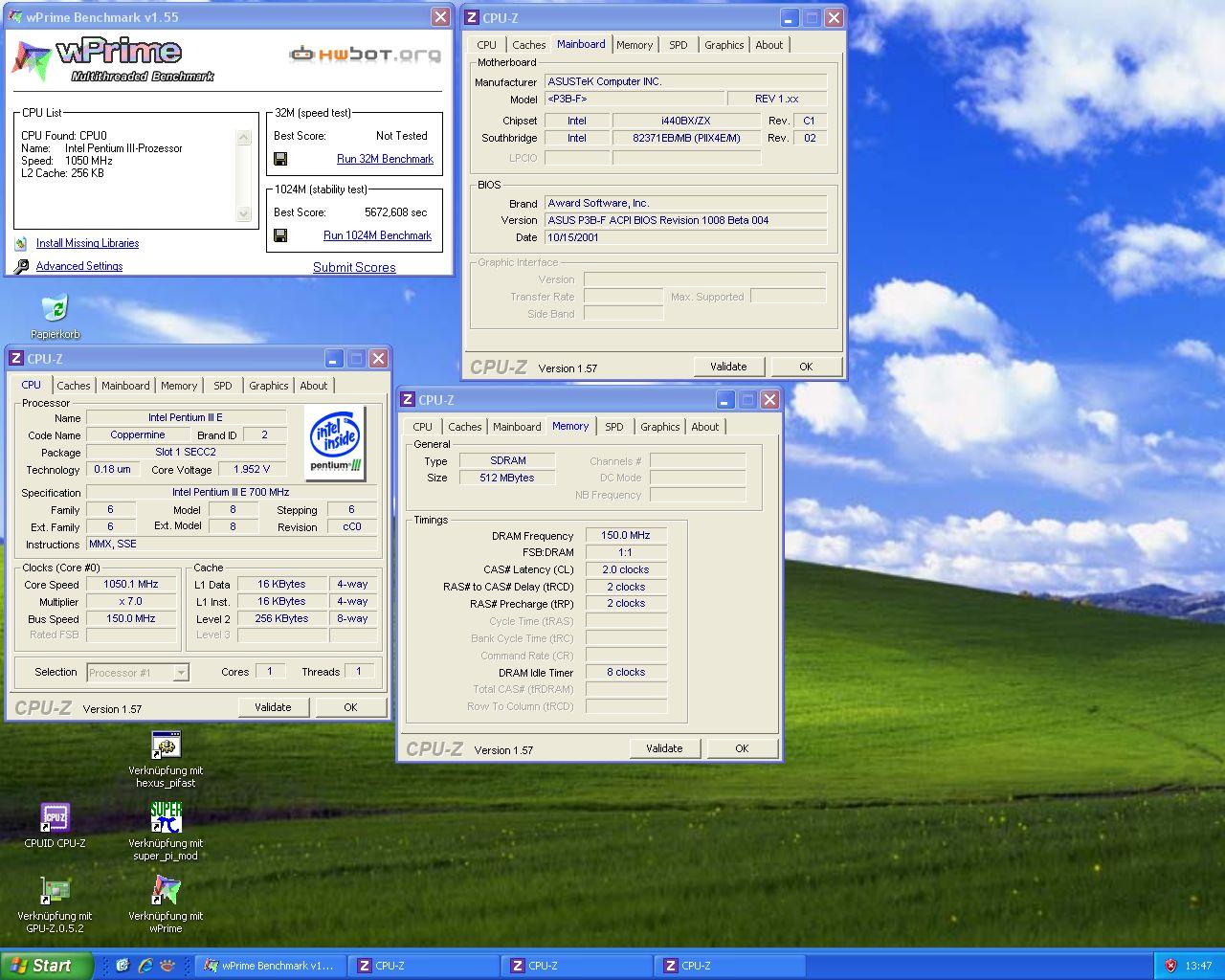
Task: Click Validate in the Memory CPU-Z window
Action: [x=664, y=748]
